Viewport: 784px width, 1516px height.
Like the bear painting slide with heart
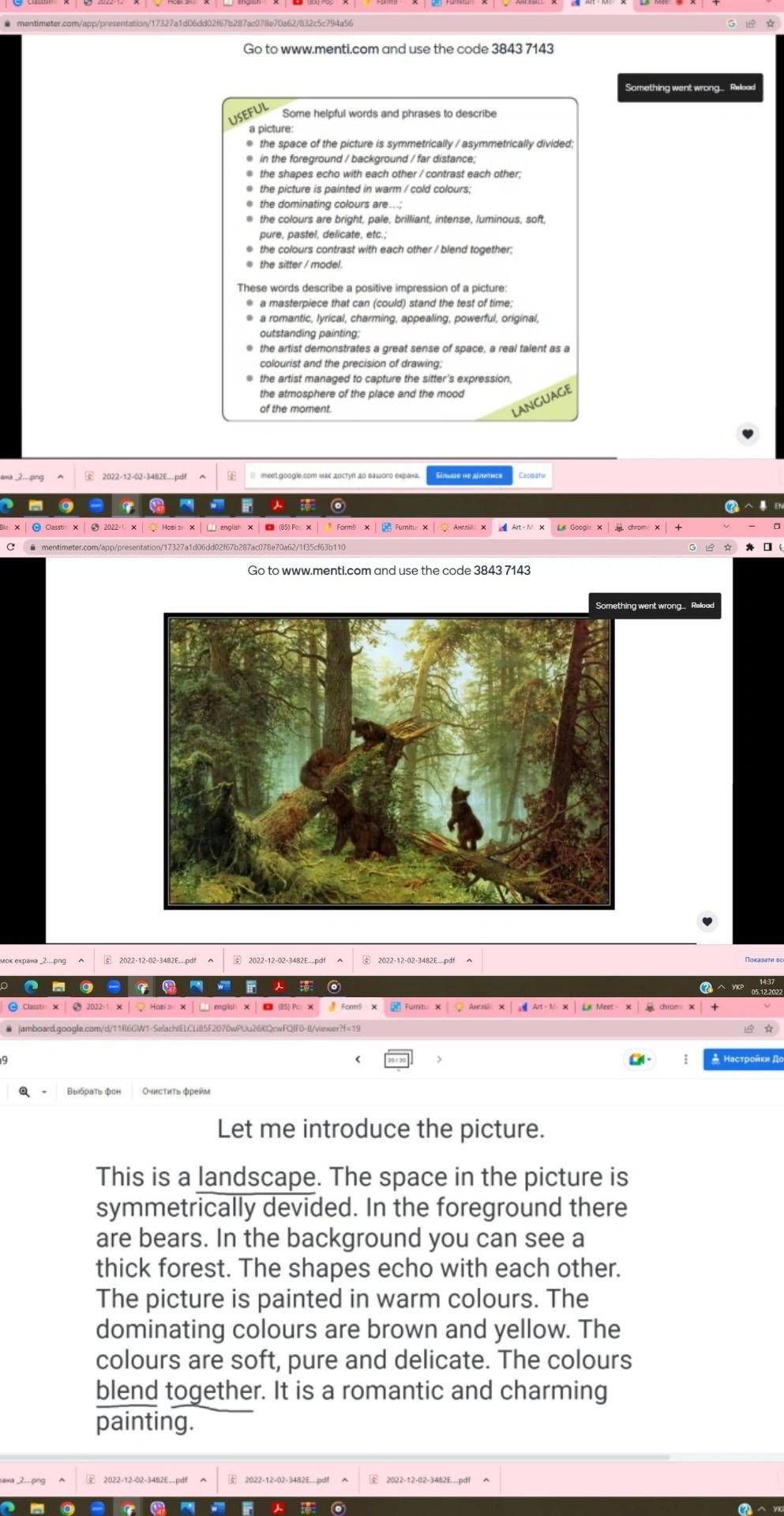pos(707,921)
